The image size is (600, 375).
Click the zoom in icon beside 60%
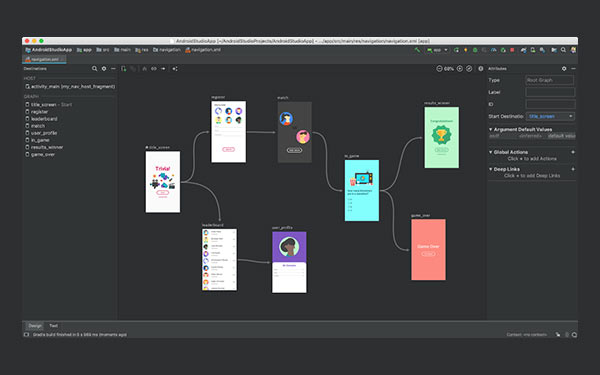tap(460, 69)
